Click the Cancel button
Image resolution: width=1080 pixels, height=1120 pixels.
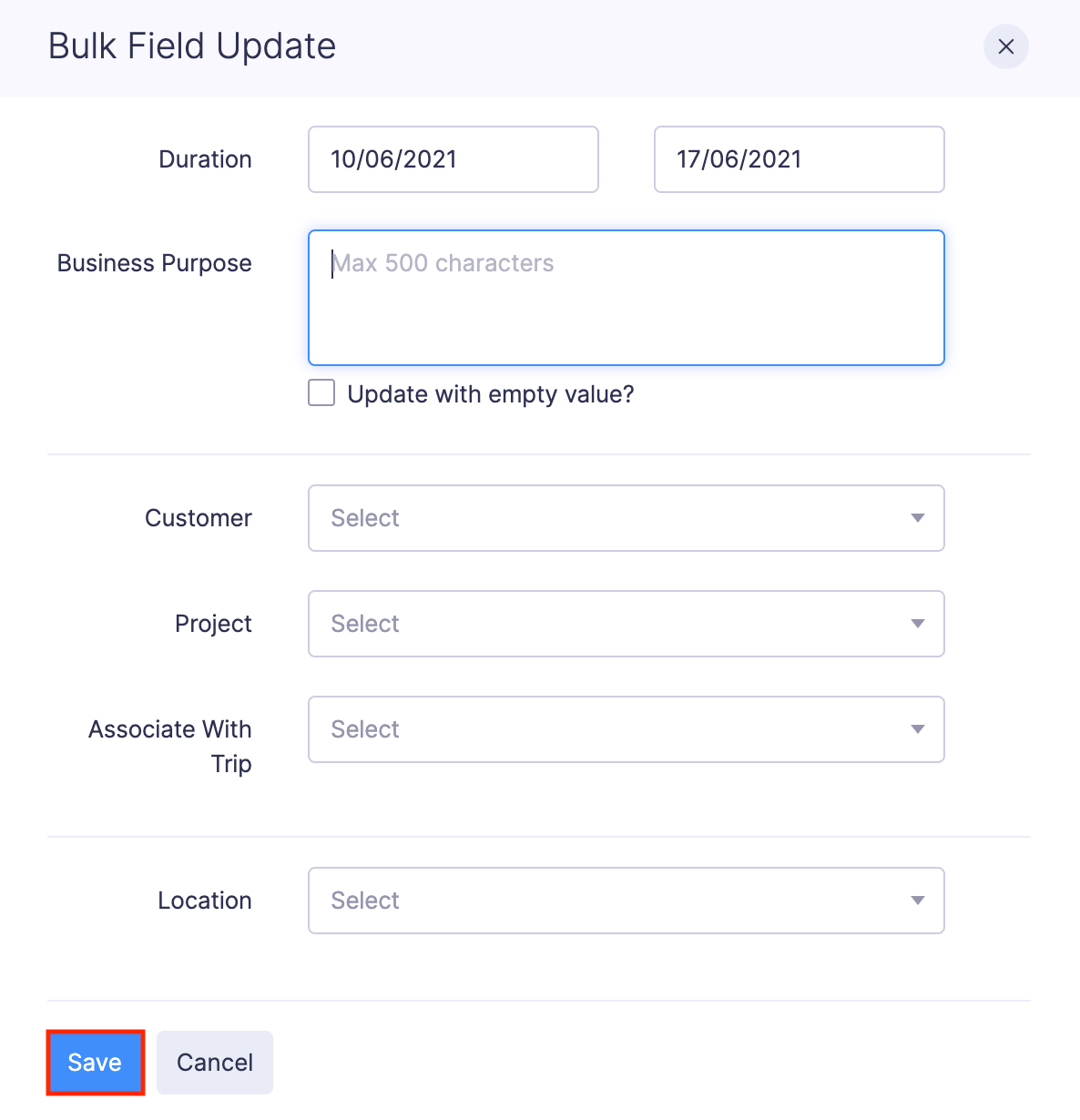click(215, 1062)
